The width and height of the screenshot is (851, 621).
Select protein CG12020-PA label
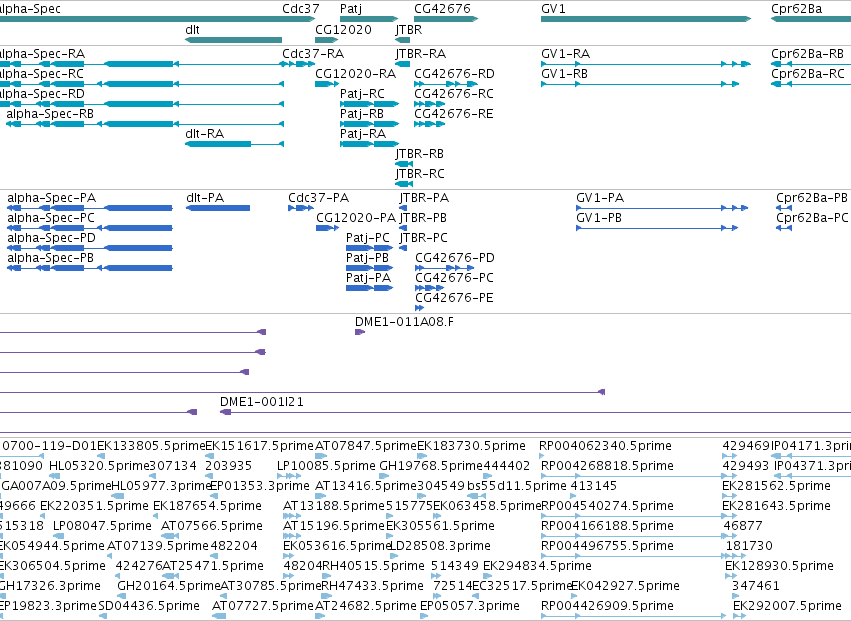pos(356,218)
